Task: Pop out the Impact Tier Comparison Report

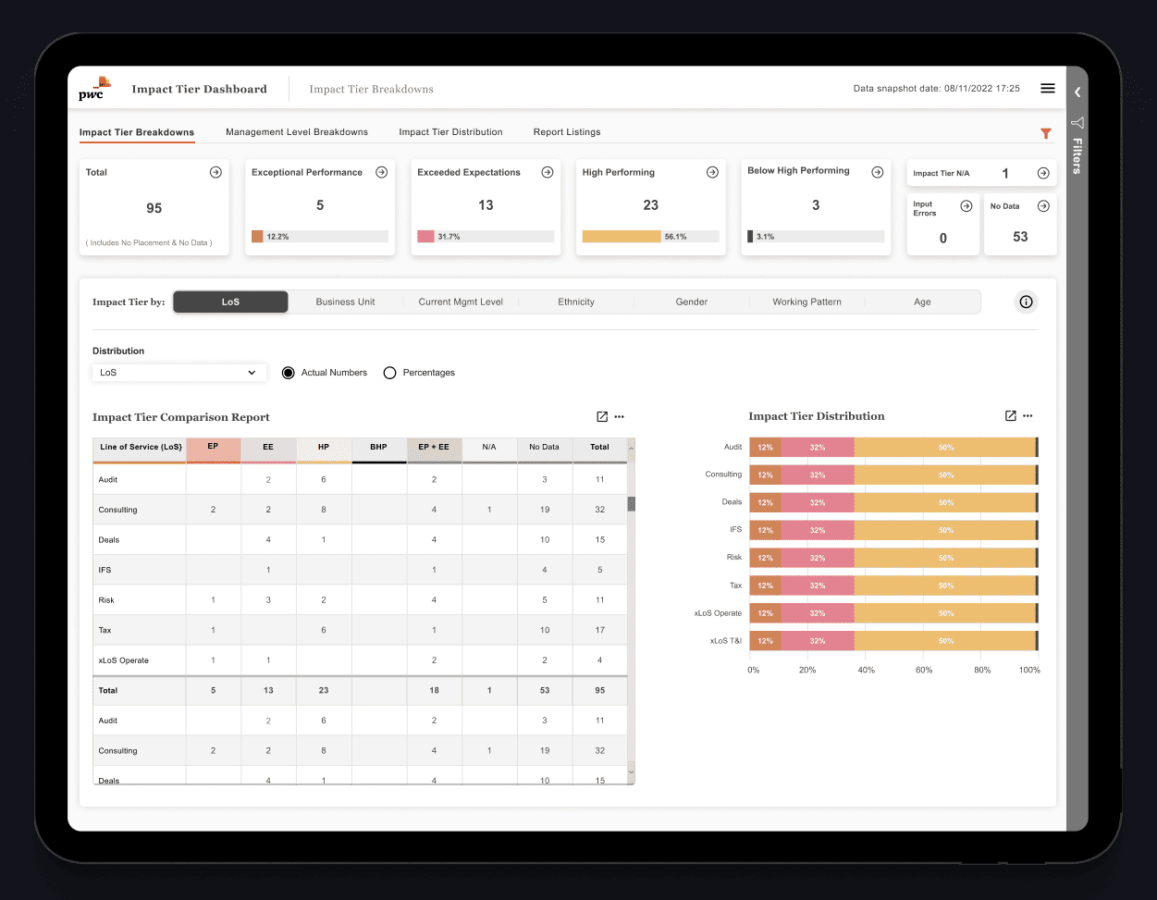Action: pyautogui.click(x=602, y=417)
